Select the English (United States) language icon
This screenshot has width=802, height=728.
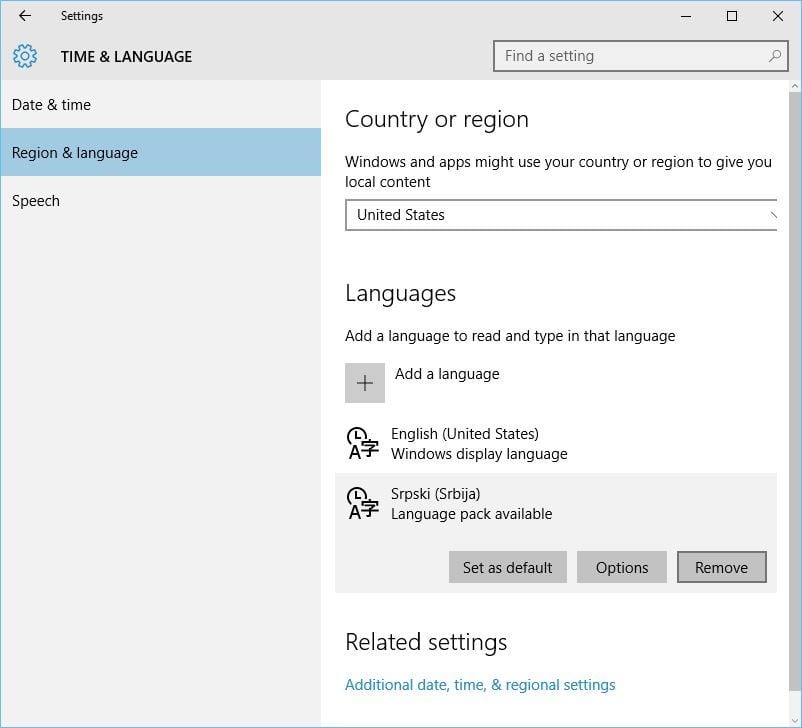click(363, 444)
